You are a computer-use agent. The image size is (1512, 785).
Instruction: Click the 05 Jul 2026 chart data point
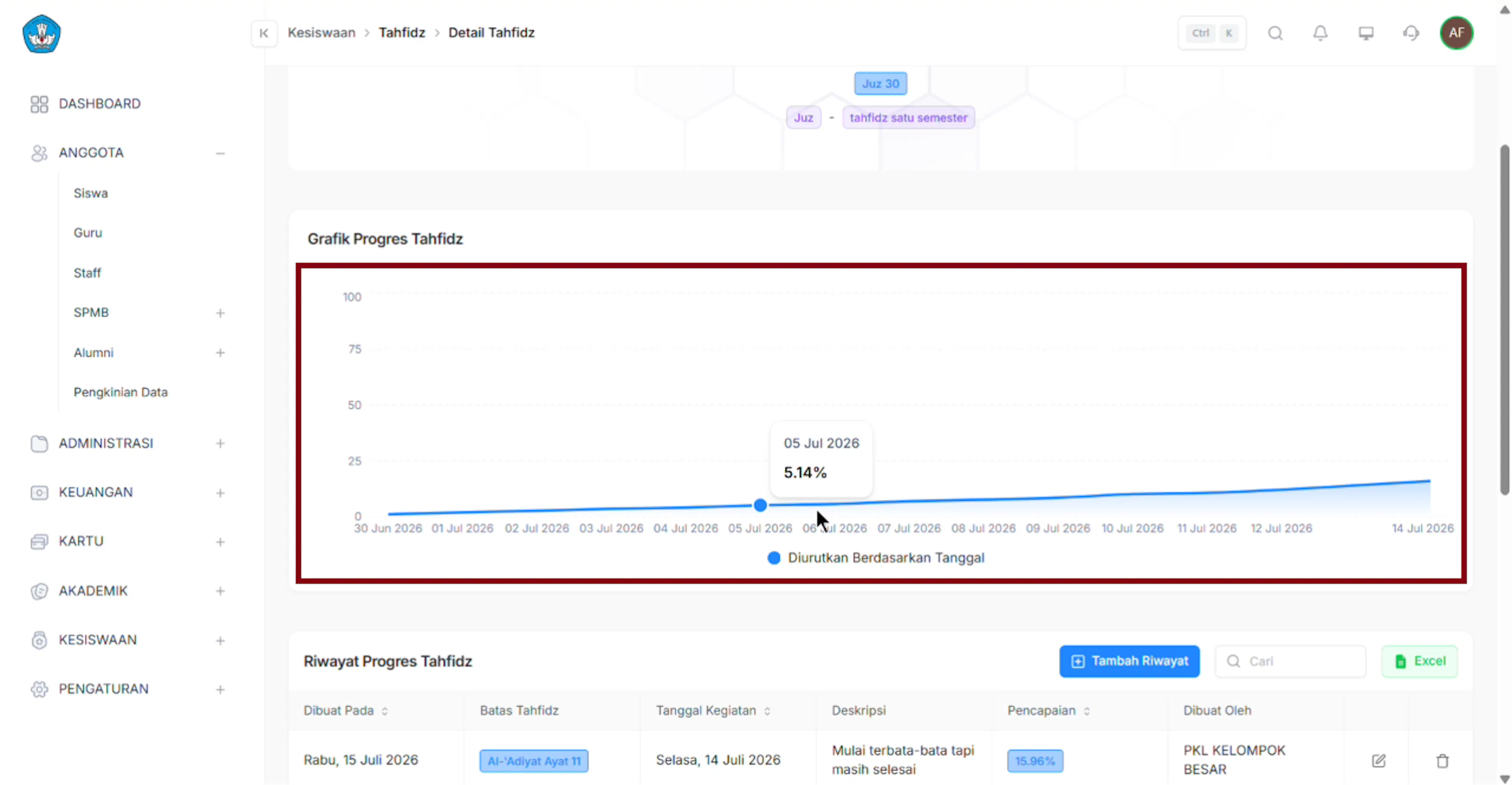coord(760,505)
